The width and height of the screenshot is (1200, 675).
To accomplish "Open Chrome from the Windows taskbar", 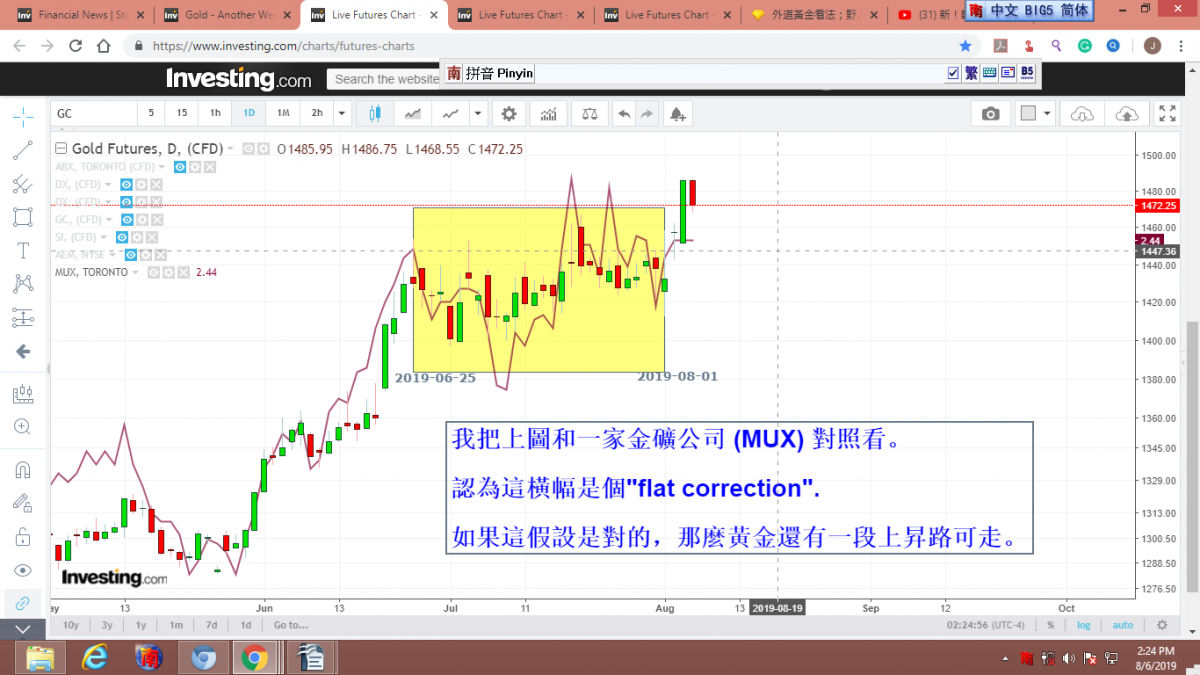I will point(254,657).
